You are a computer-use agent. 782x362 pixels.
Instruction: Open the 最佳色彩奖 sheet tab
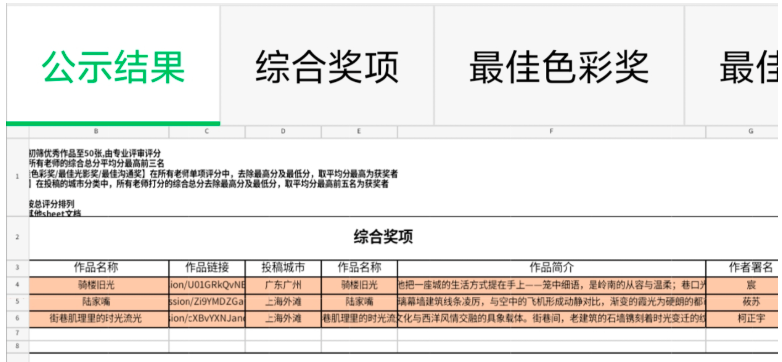[x=559, y=65]
